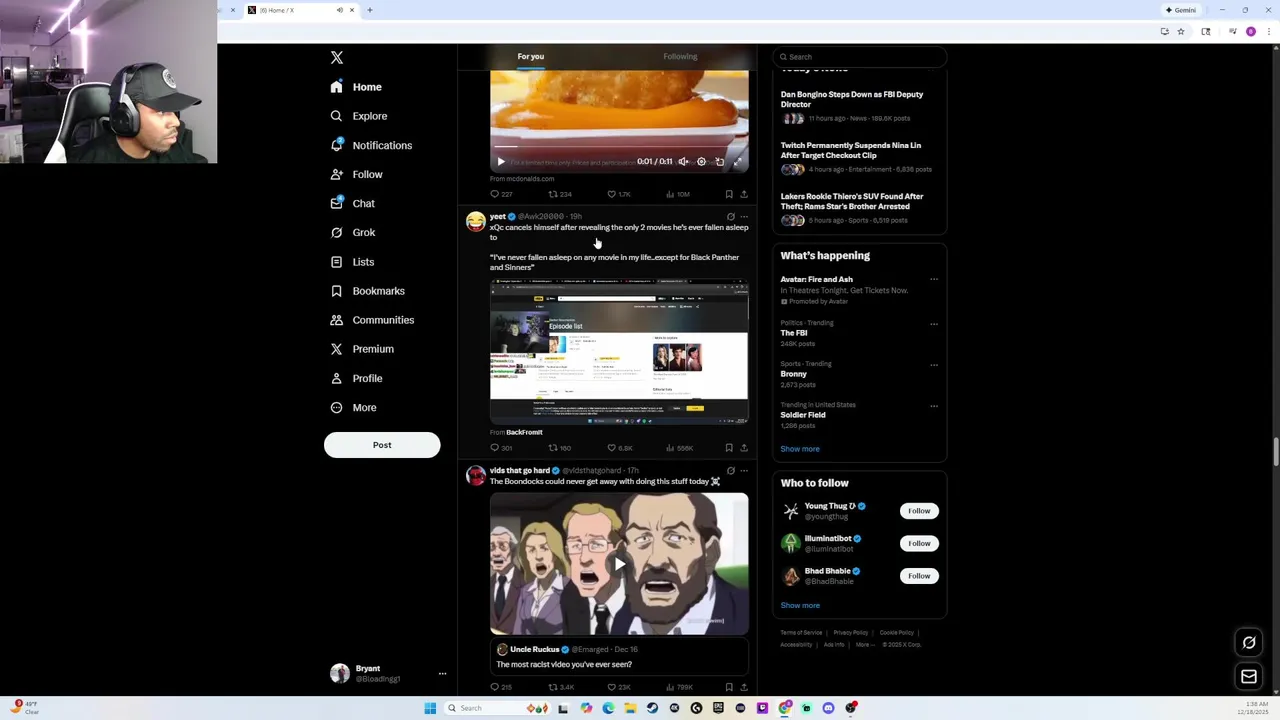Open McDonald's video settings gear
The height and width of the screenshot is (720, 1280).
701,161
